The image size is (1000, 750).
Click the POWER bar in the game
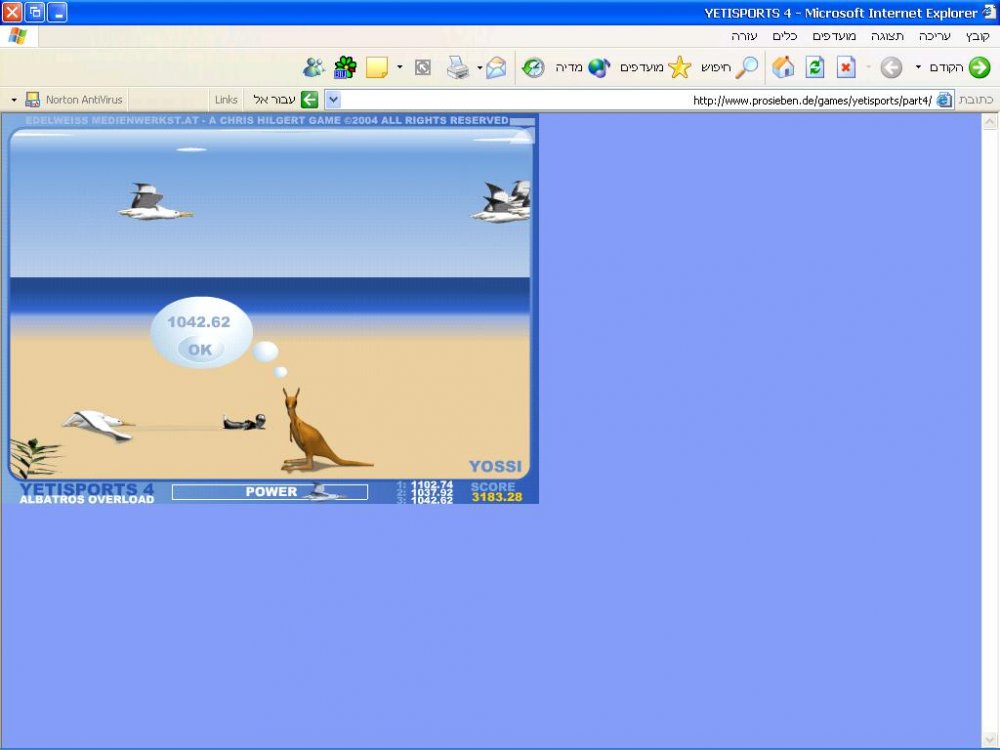tap(270, 492)
